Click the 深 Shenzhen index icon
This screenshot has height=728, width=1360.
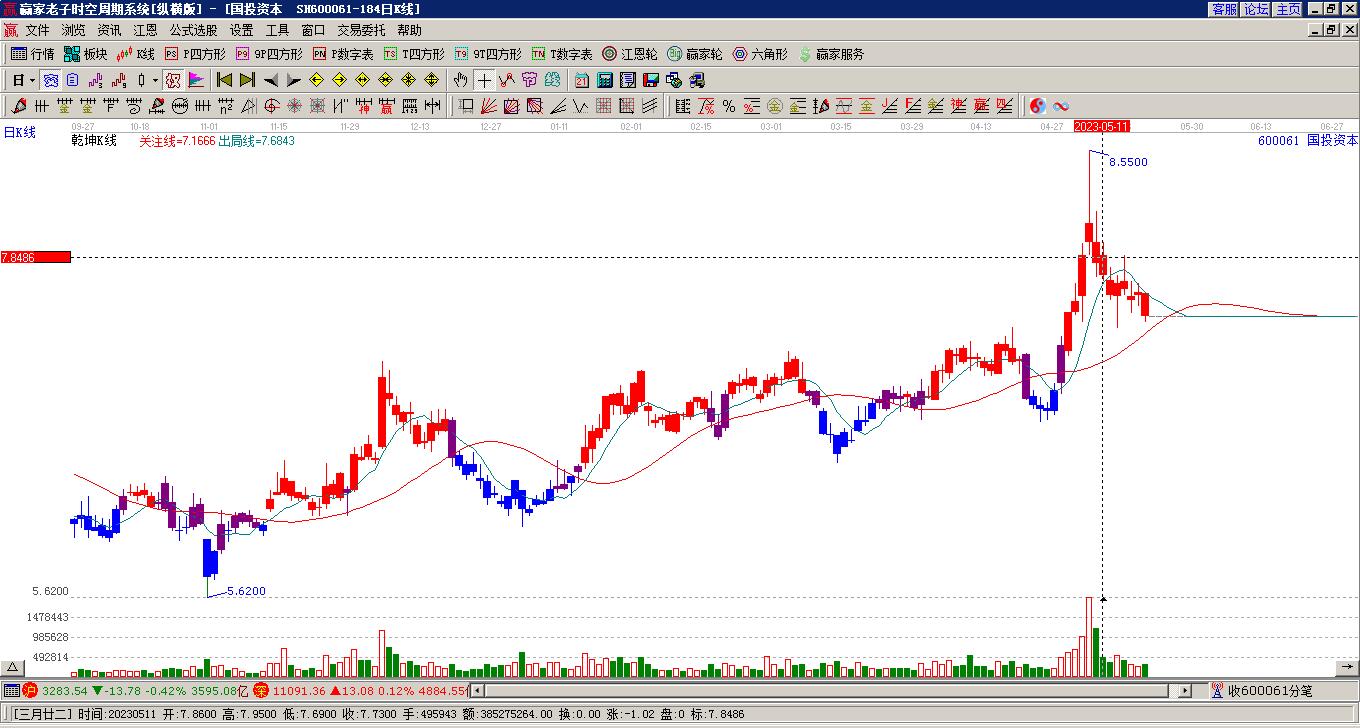click(x=260, y=690)
